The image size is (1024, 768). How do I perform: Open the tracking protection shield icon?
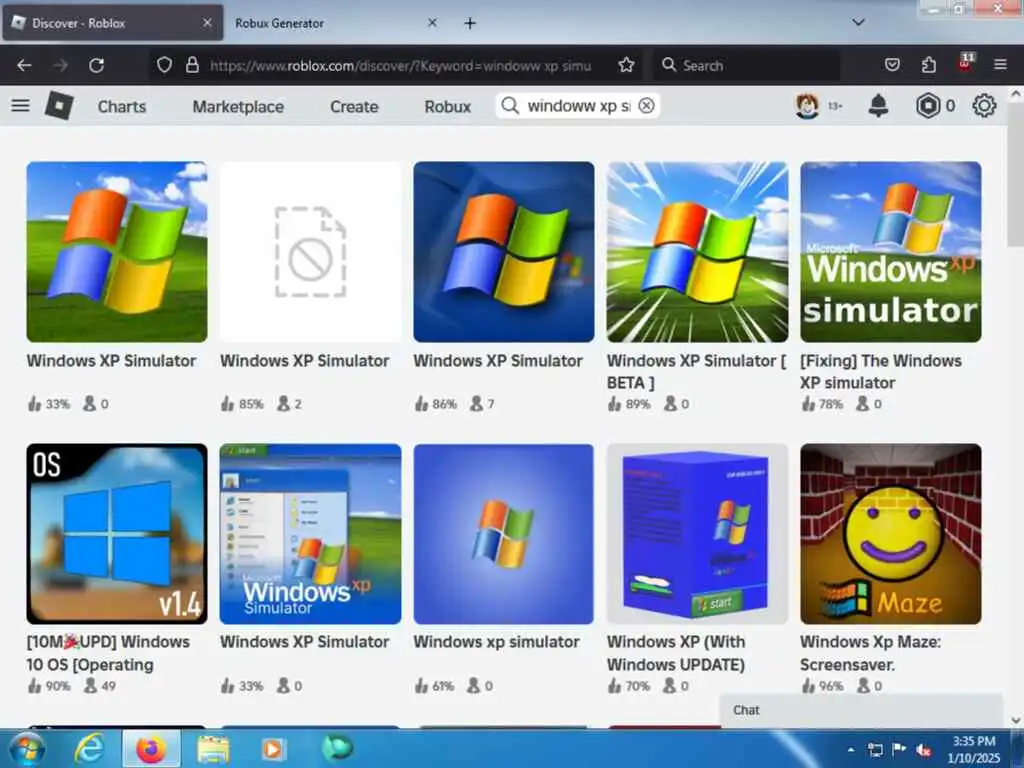165,65
